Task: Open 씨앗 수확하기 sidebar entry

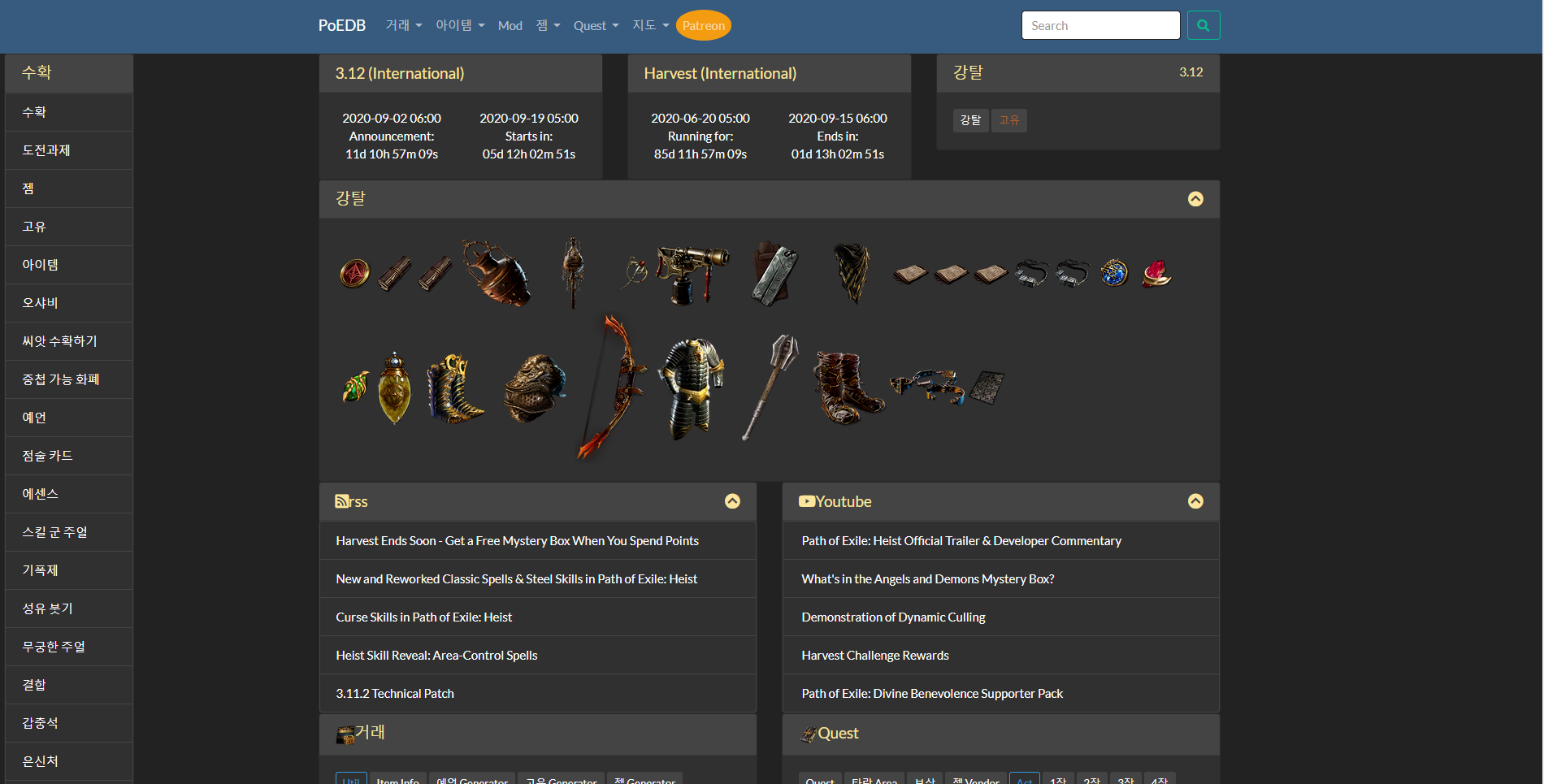Action: [69, 341]
